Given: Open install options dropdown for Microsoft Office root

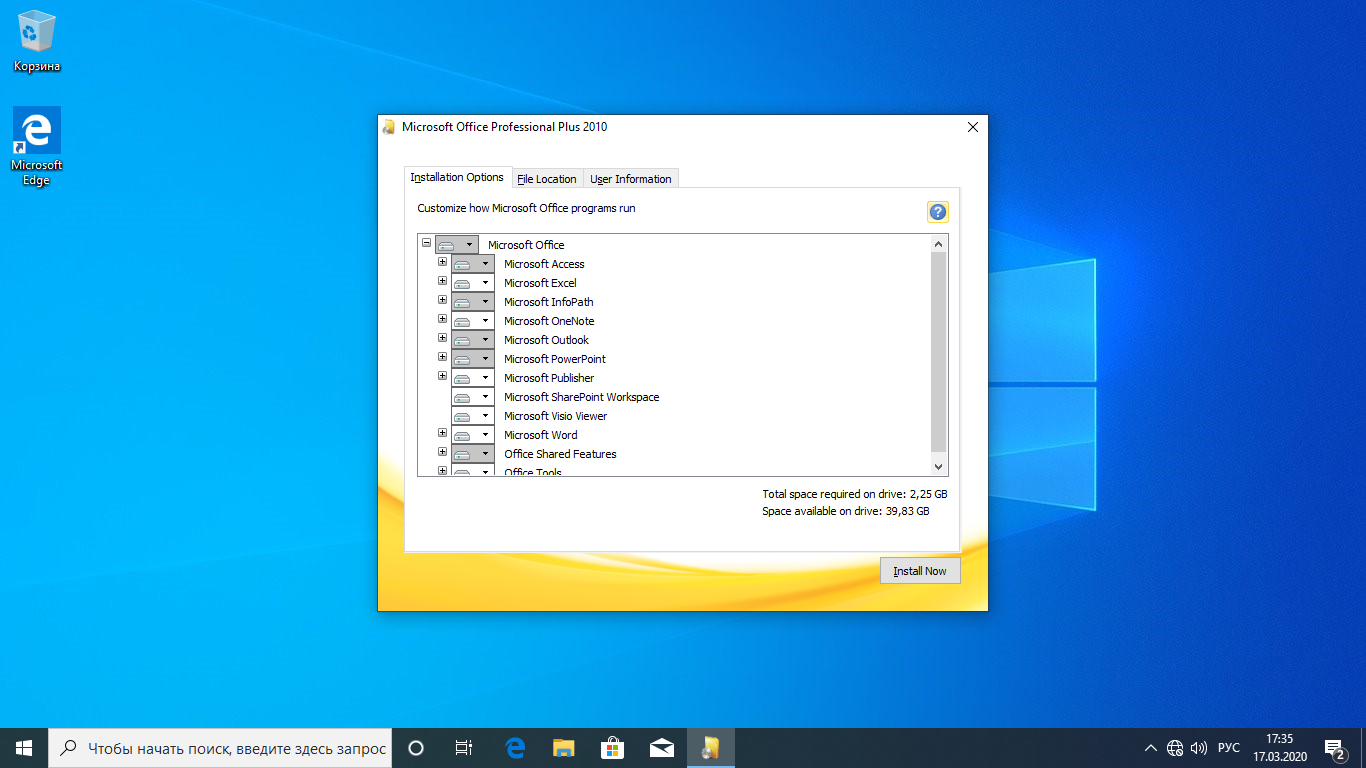Looking at the screenshot, I should click(457, 245).
